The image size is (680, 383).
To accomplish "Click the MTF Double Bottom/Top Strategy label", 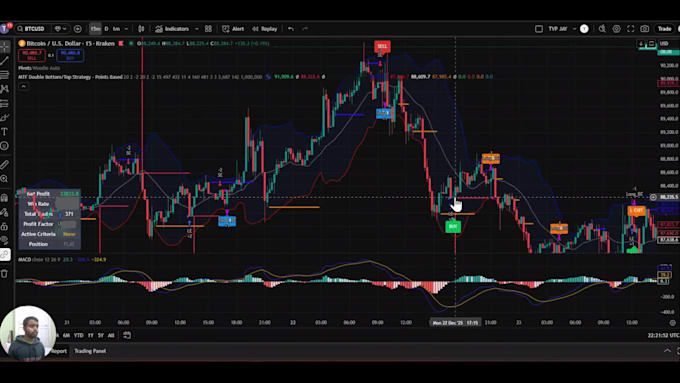I will click(x=70, y=77).
